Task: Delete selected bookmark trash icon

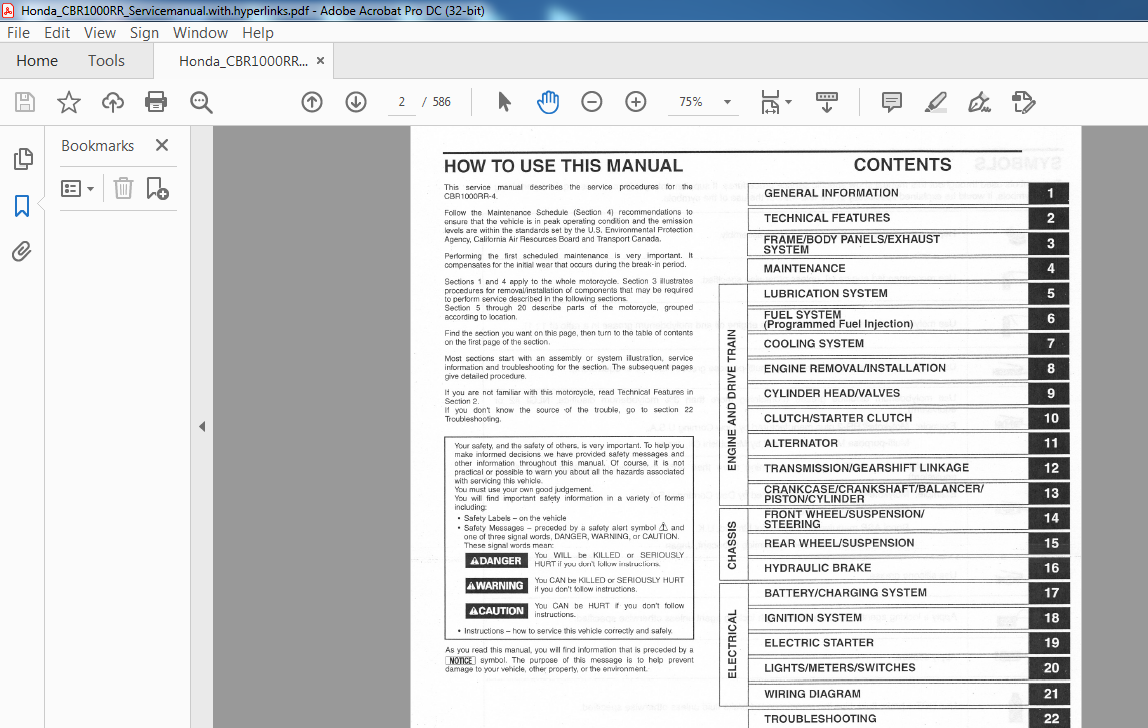Action: (x=123, y=188)
